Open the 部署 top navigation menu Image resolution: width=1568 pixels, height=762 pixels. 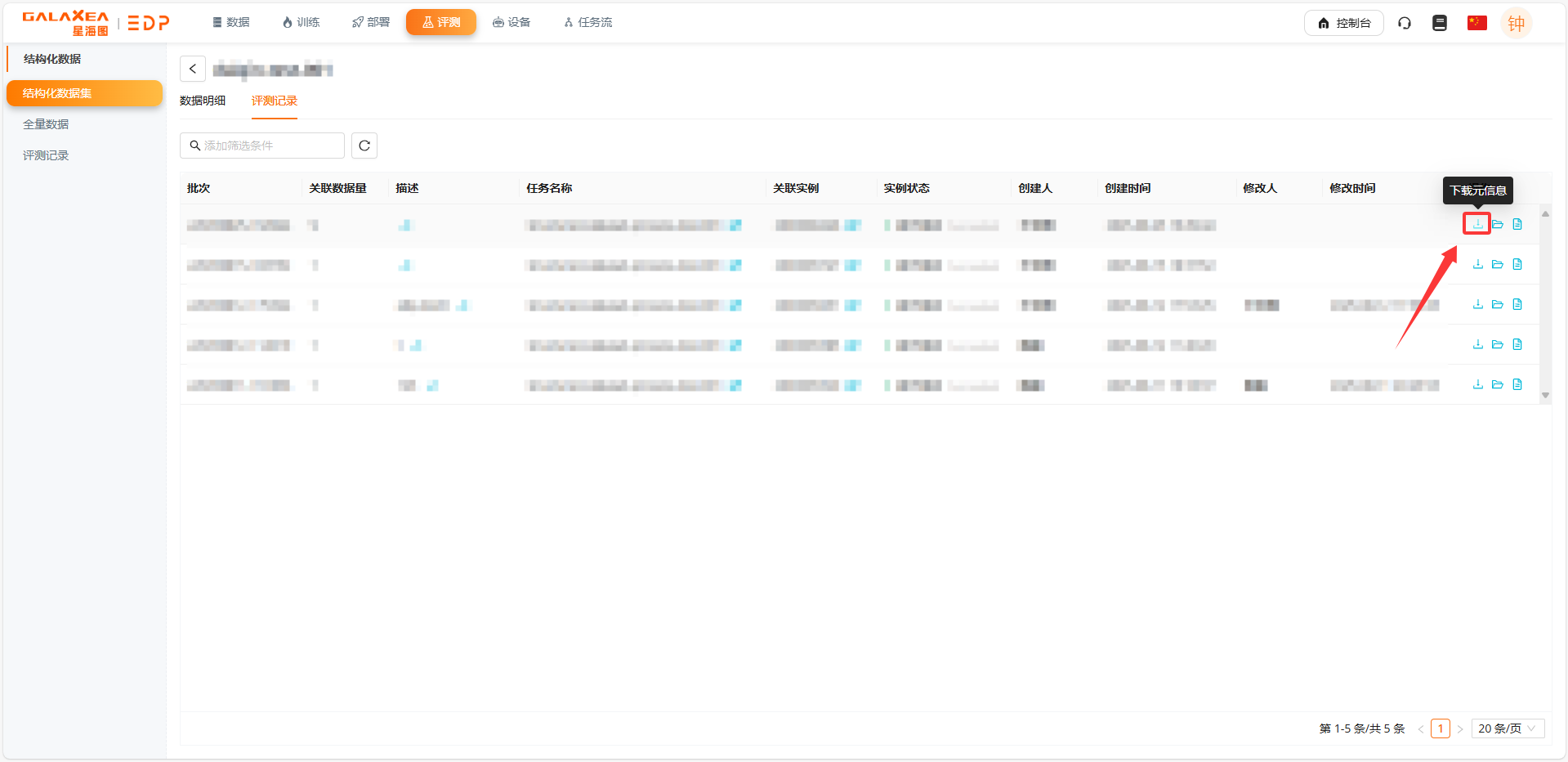coord(371,22)
